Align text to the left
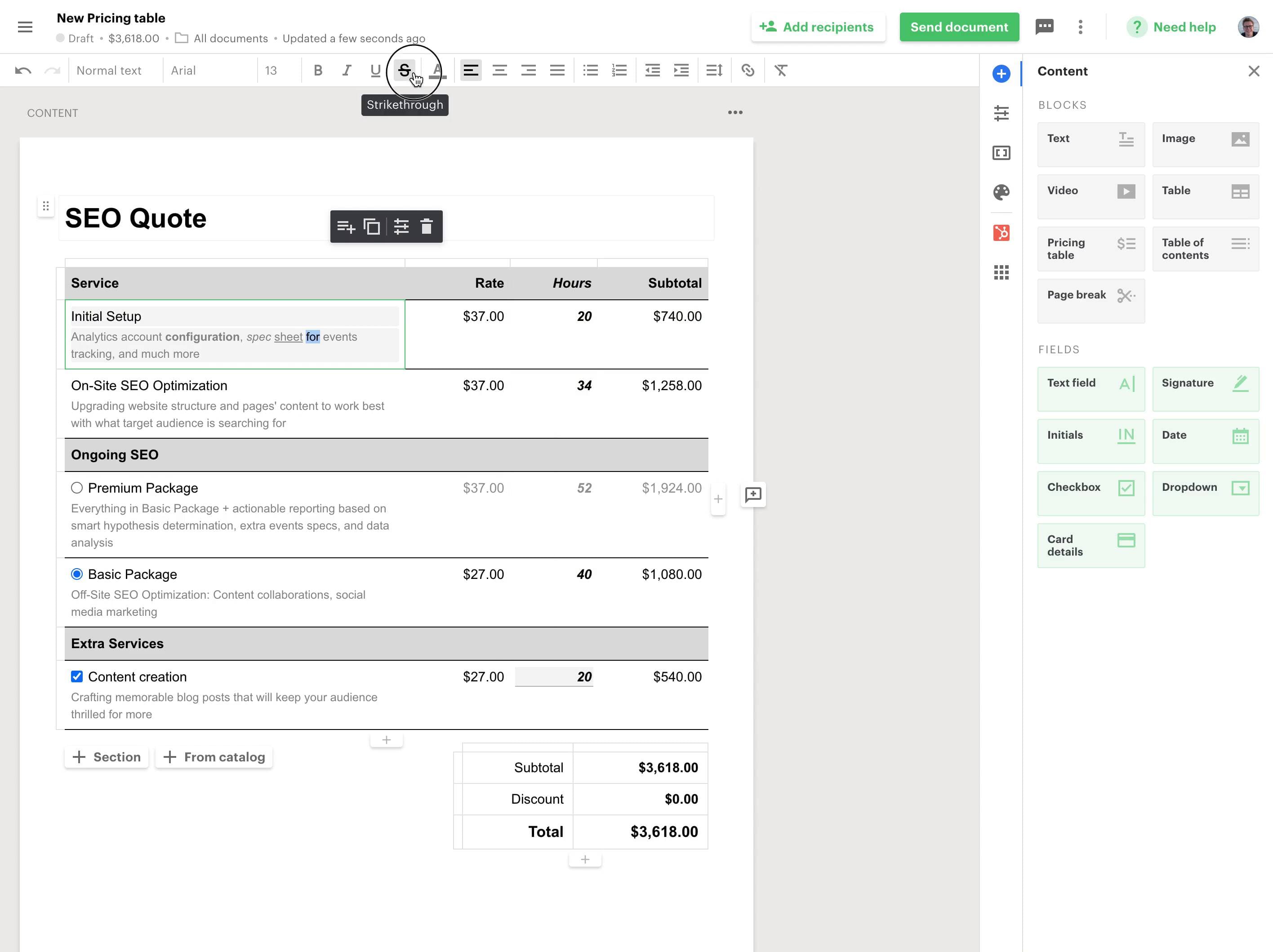Image resolution: width=1273 pixels, height=952 pixels. pyautogui.click(x=471, y=71)
